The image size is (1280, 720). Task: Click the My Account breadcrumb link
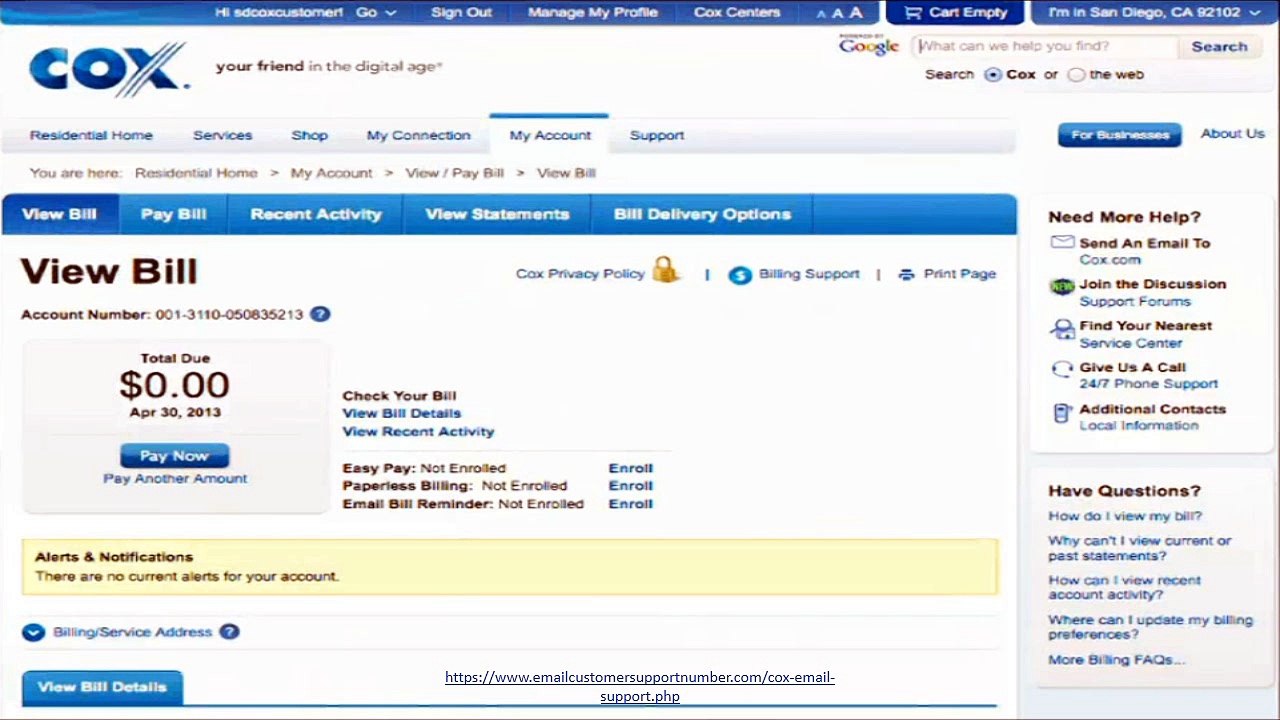332,173
